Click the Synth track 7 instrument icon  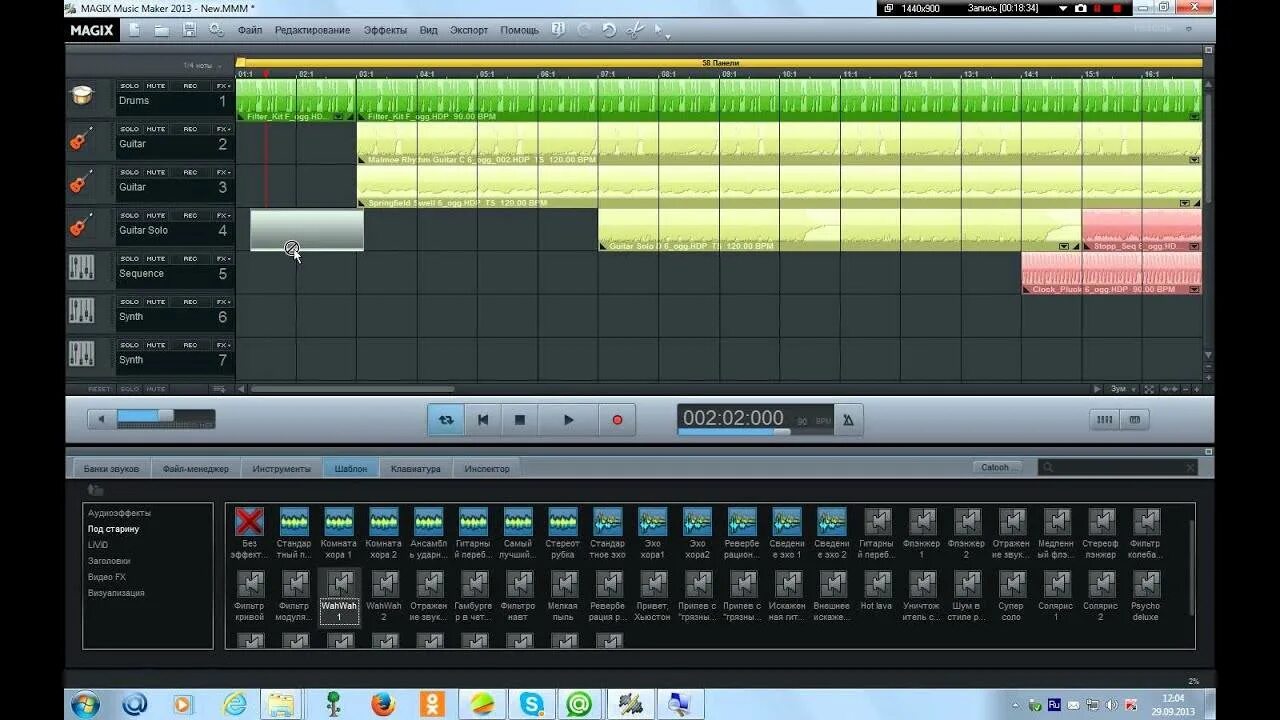point(81,355)
